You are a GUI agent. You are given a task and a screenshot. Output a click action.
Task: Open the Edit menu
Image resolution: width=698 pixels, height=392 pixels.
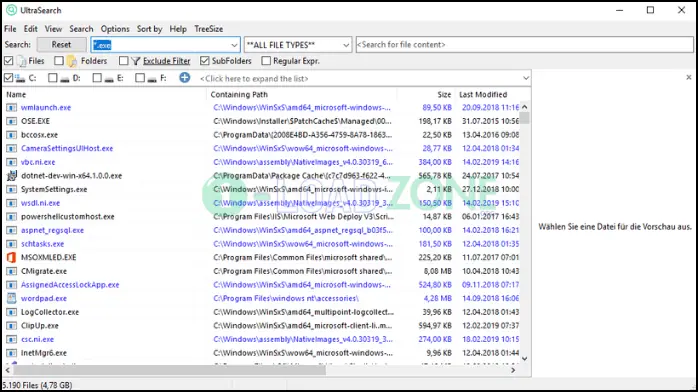click(30, 29)
